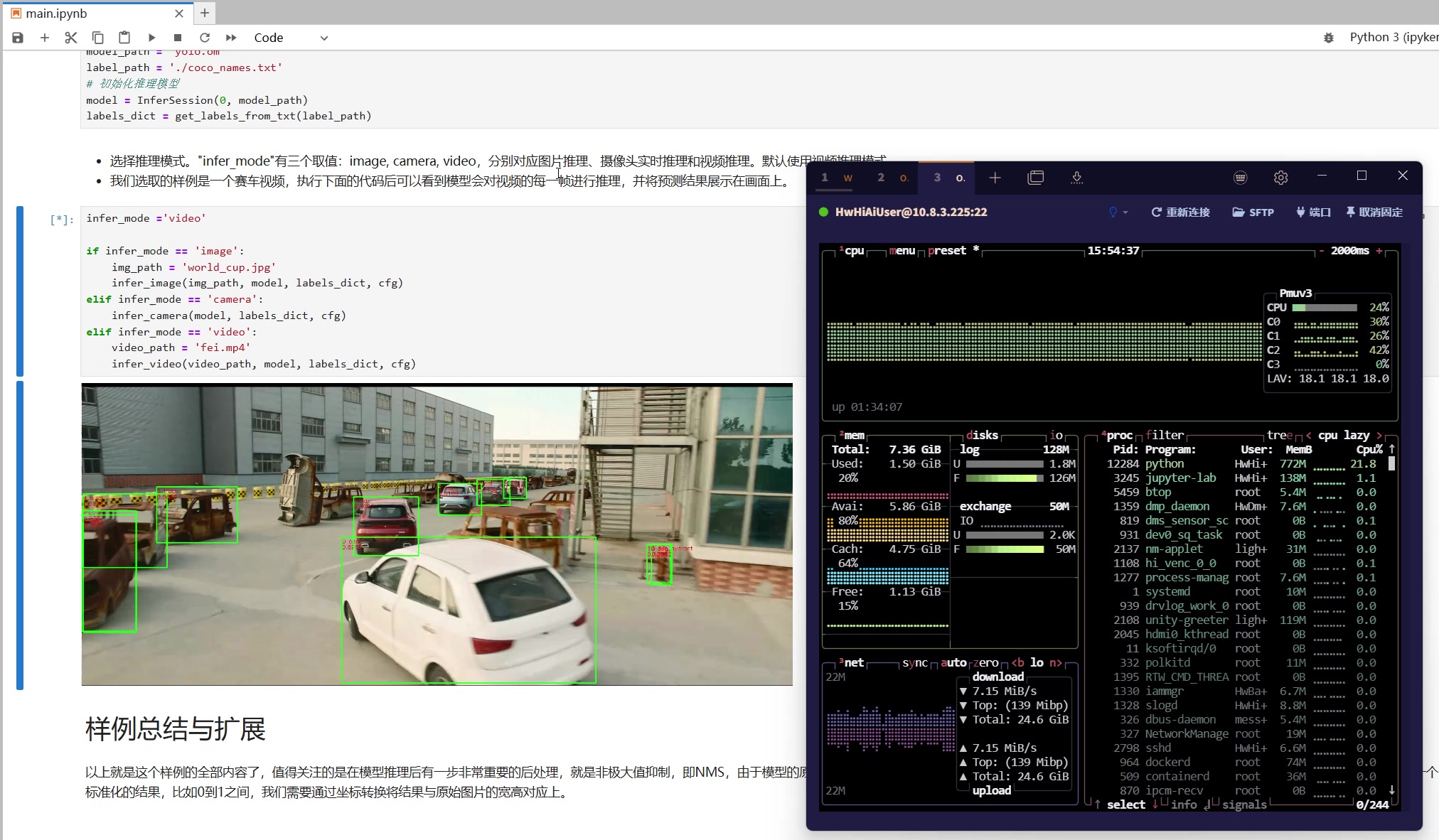Image resolution: width=1439 pixels, height=840 pixels.
Task: Save the notebook with the save icon
Action: pyautogui.click(x=18, y=38)
